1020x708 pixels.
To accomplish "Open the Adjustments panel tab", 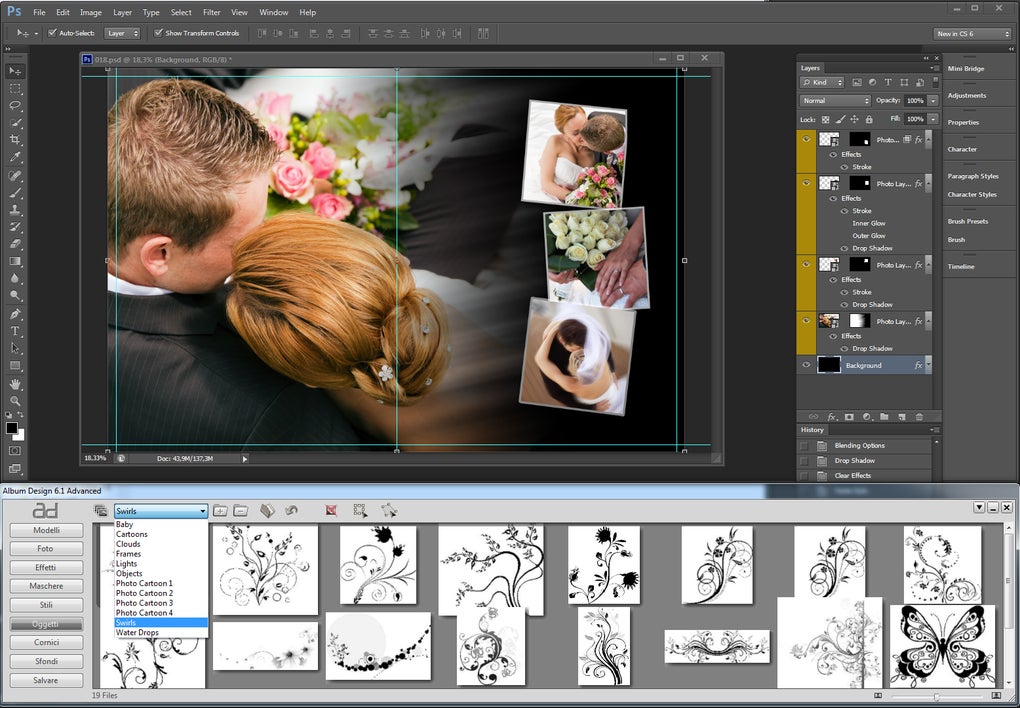I will tap(966, 96).
